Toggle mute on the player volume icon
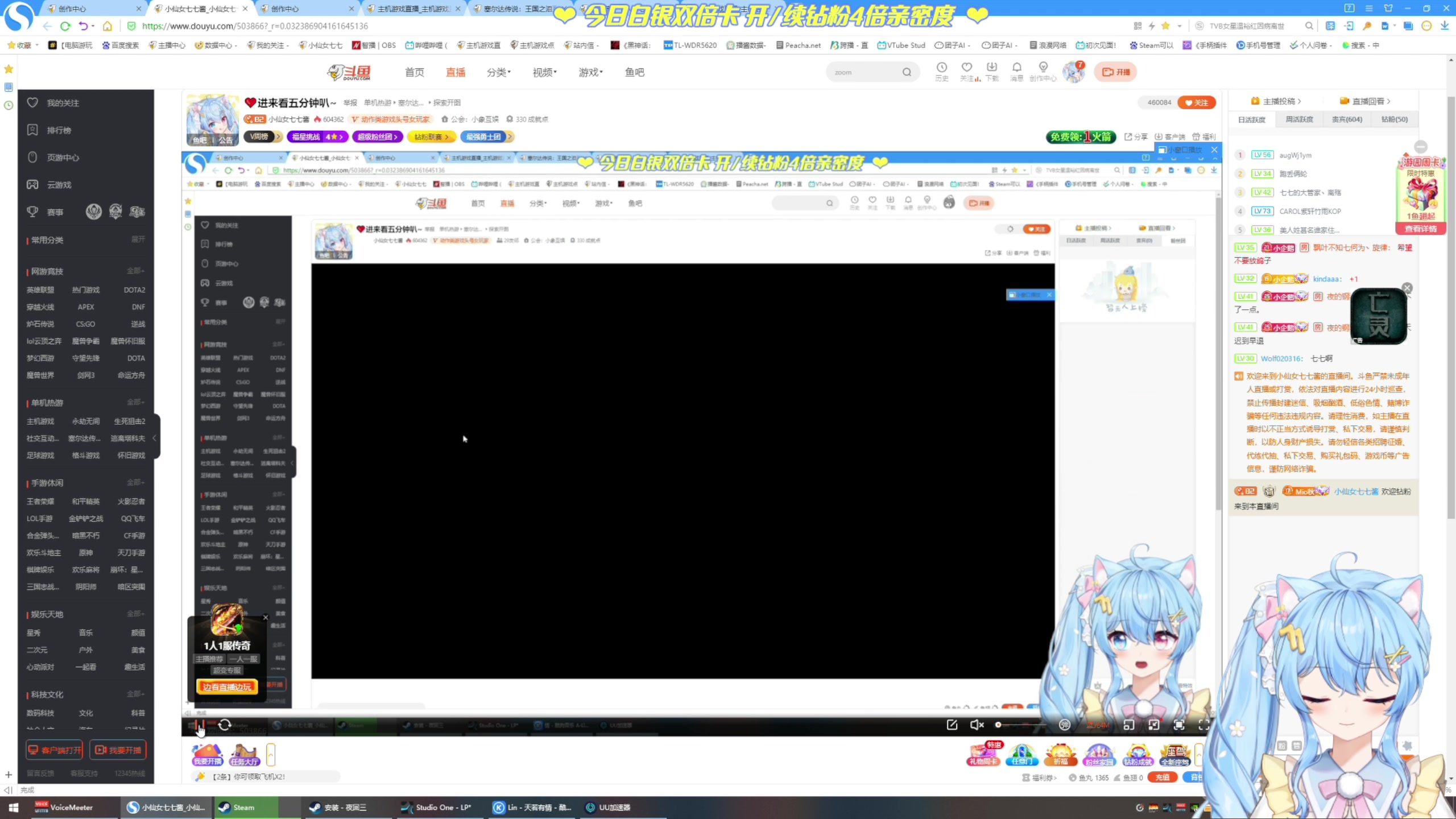 point(977,725)
